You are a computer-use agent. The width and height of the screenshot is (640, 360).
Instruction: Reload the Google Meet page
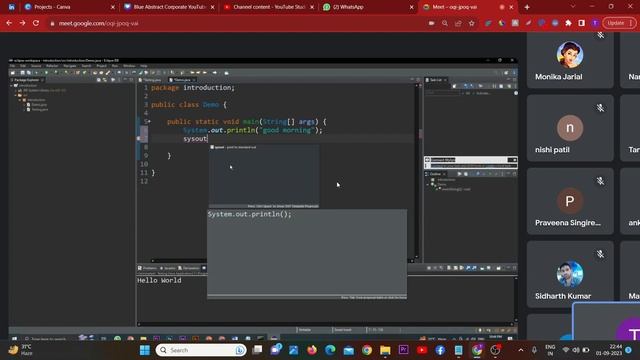(36, 23)
